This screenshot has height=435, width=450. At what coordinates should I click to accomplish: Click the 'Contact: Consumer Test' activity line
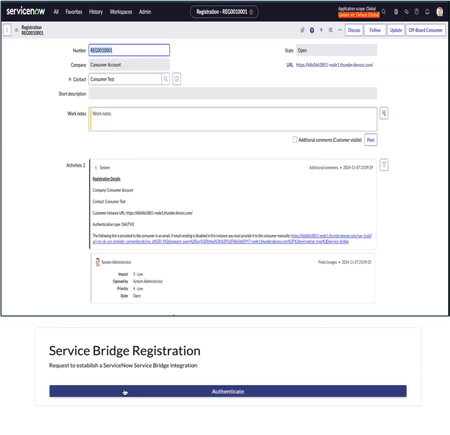pyautogui.click(x=109, y=201)
